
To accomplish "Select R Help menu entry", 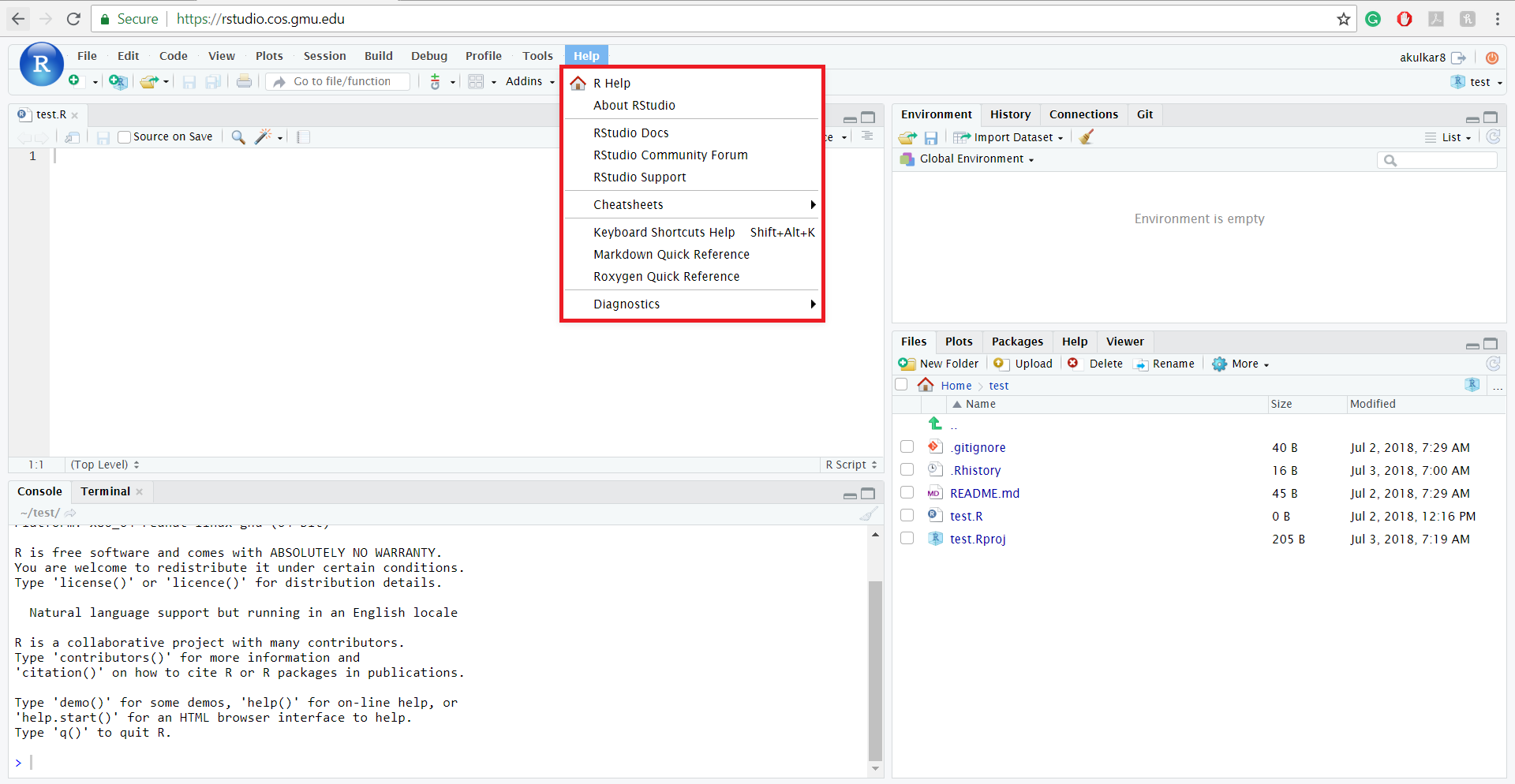I will tap(692, 84).
